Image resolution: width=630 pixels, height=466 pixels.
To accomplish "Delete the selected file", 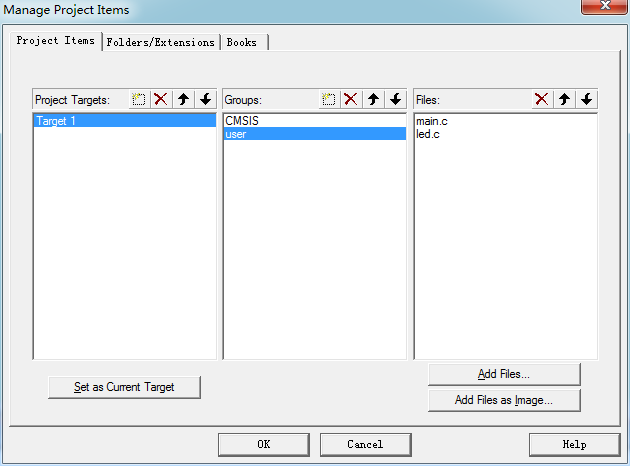I will [542, 99].
